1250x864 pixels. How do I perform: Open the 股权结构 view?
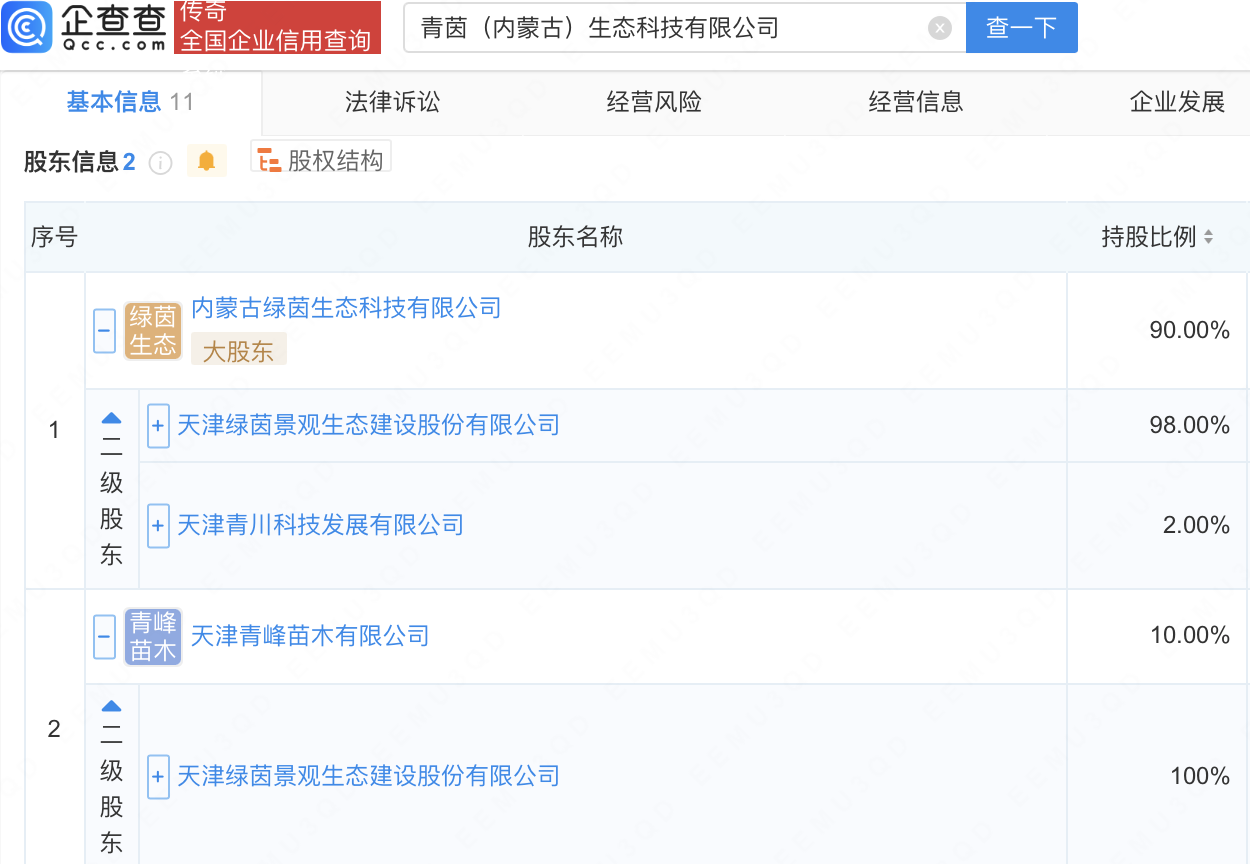tap(320, 159)
